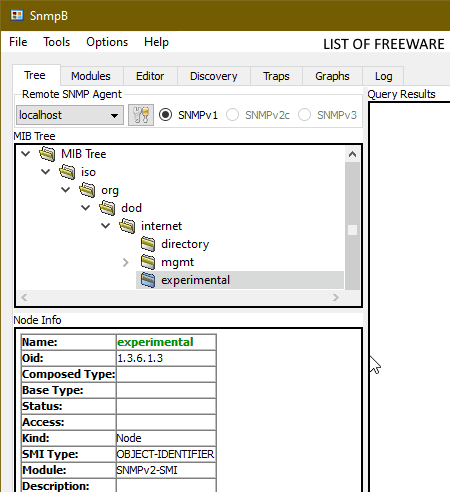Select the SNMPv1 radio button
450x492 pixels.
click(x=165, y=115)
